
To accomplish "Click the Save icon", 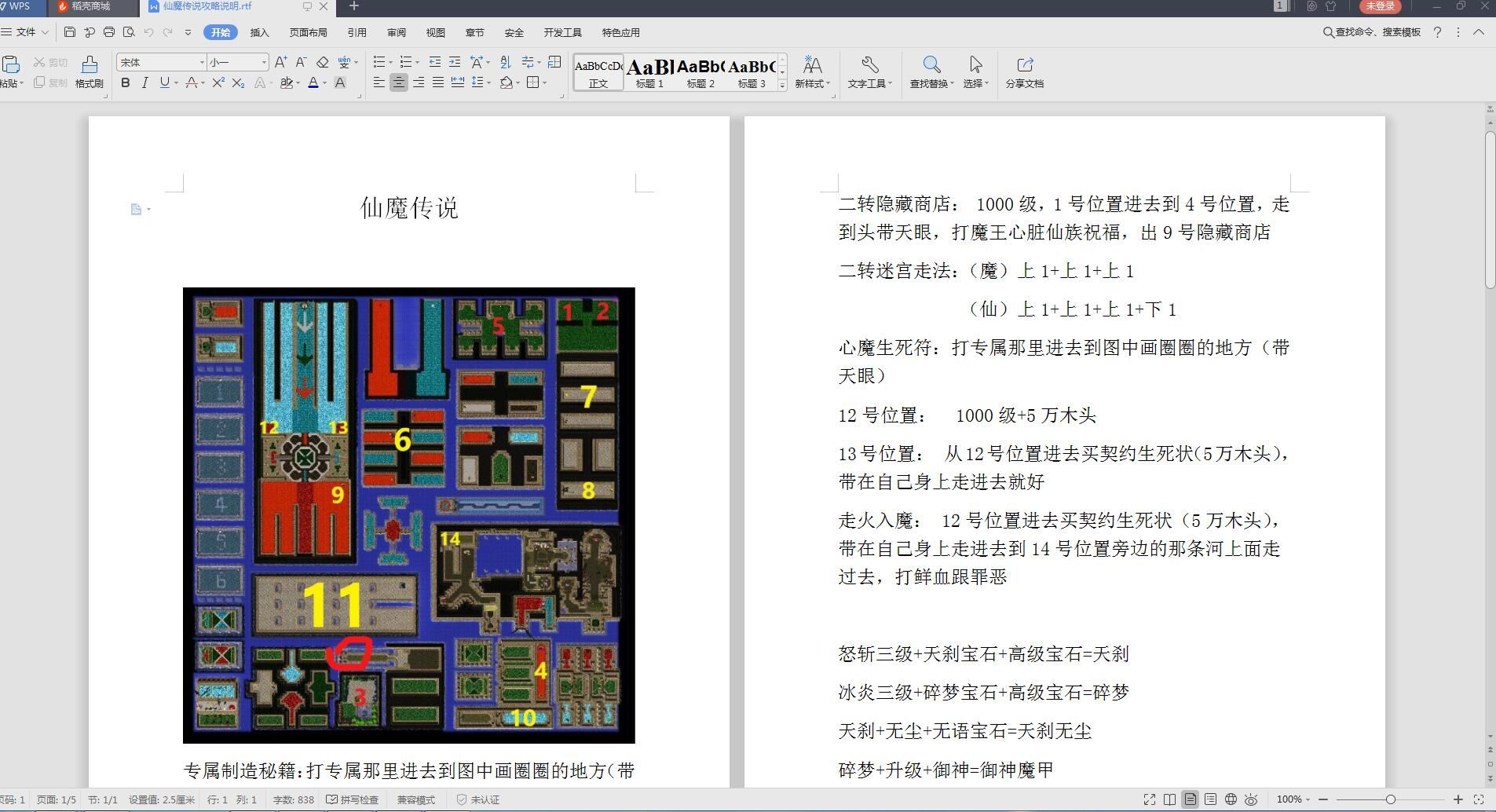I will [x=70, y=32].
